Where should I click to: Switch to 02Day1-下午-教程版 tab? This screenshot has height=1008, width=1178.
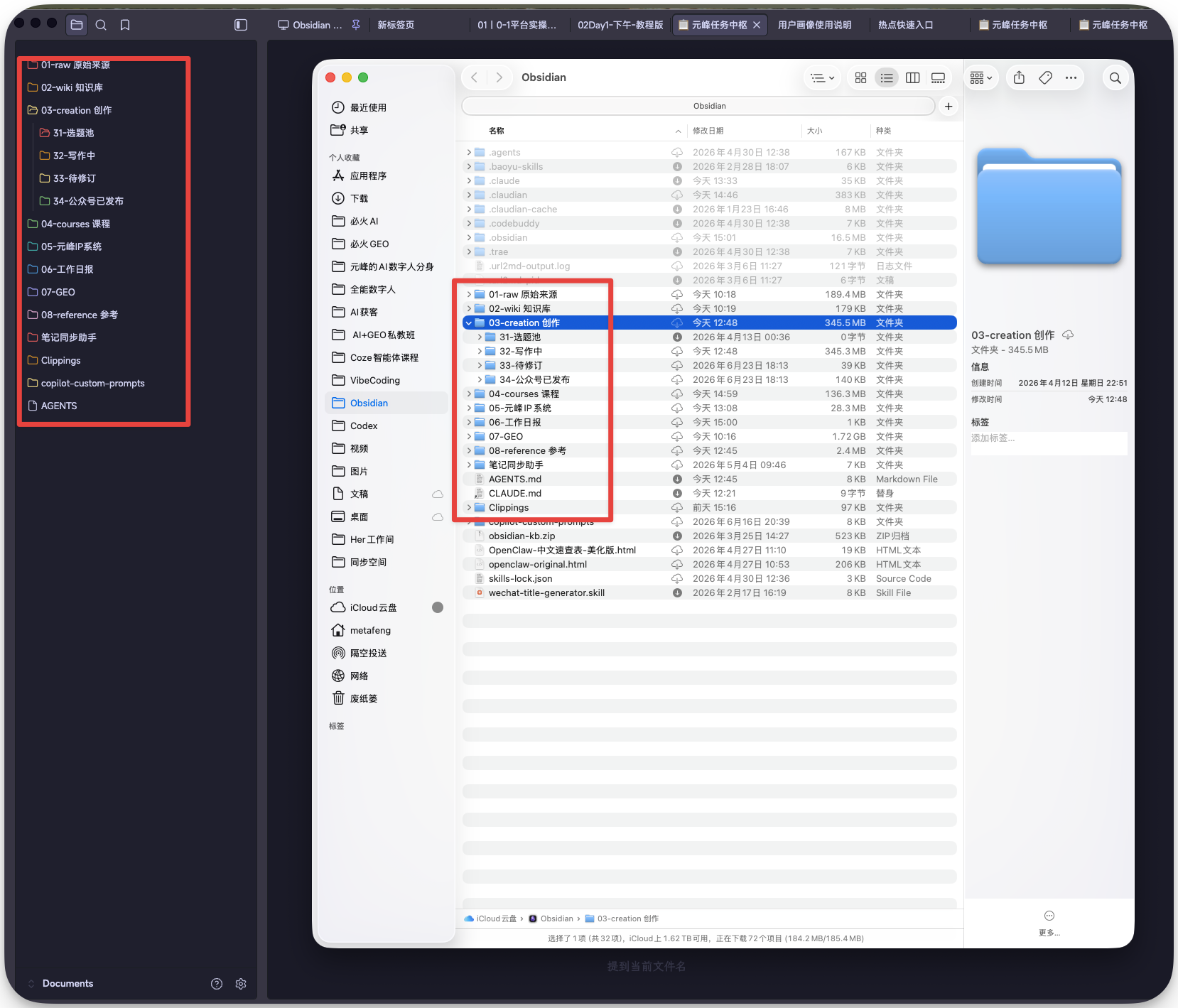620,25
